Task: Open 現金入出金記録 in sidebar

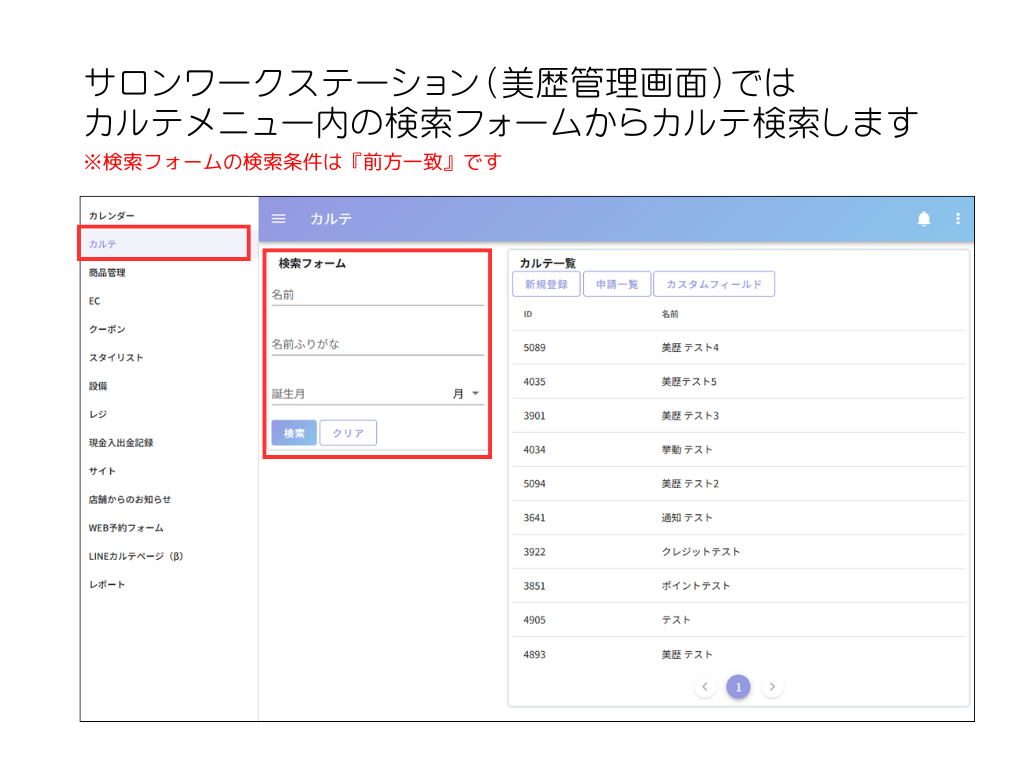Action: (121, 443)
